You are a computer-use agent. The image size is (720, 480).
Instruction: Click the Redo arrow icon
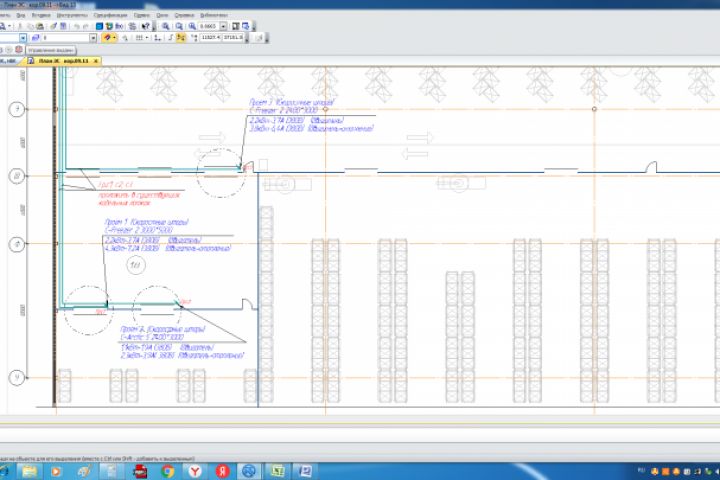pos(85,26)
